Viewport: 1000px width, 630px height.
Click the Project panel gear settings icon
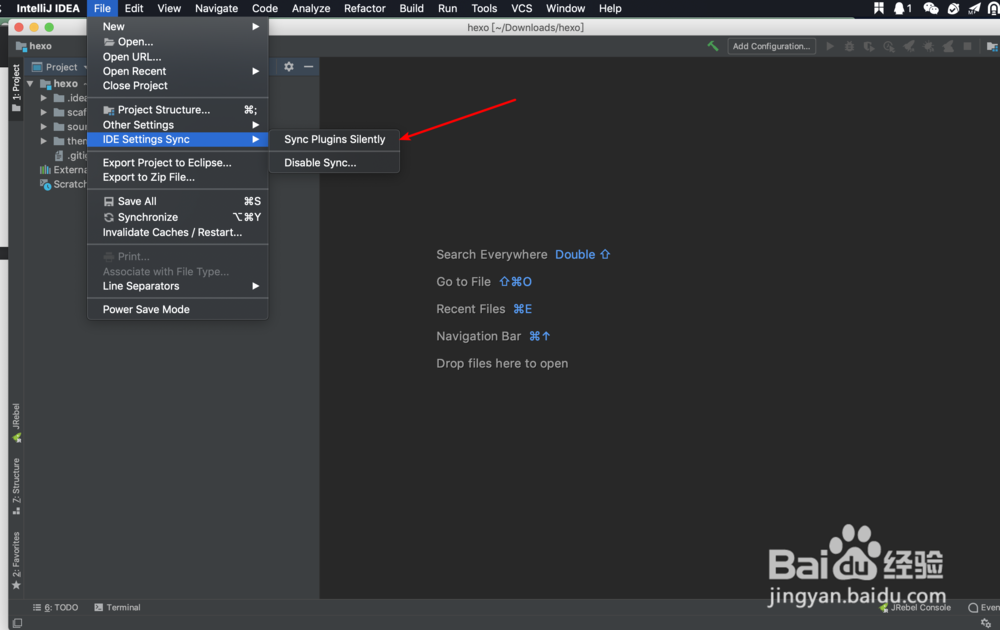289,66
